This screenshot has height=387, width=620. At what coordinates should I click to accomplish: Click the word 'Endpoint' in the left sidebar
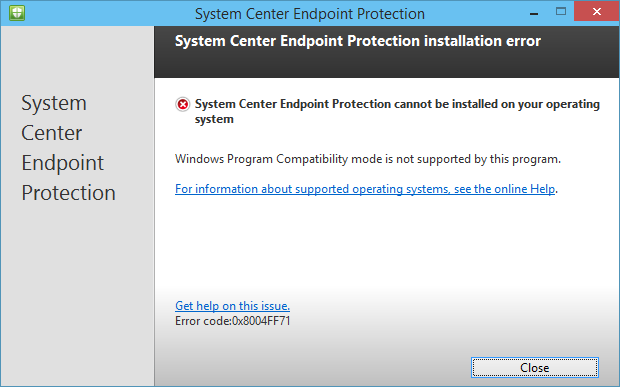click(62, 163)
